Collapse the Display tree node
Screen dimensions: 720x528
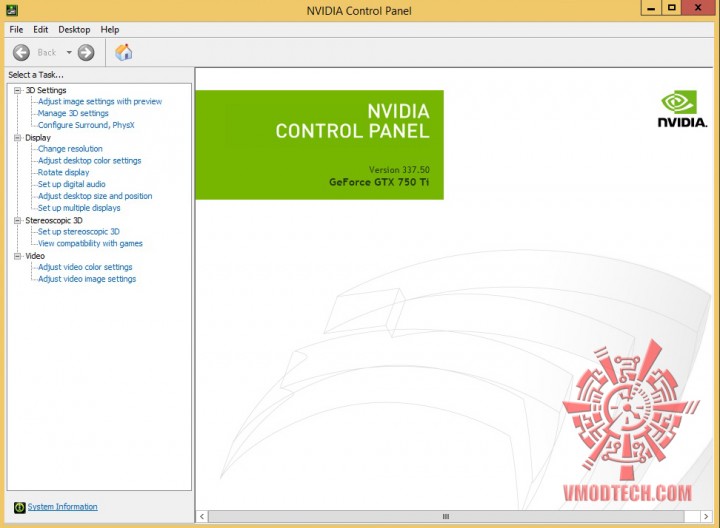[17, 138]
